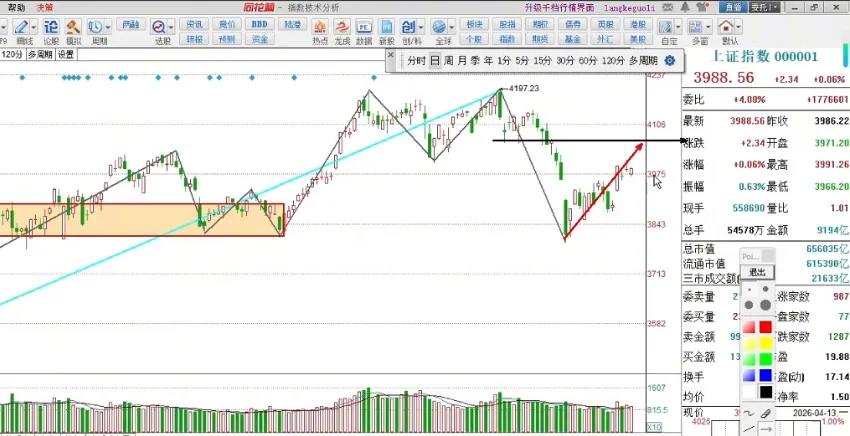
Task: Expand the 全球 global dropdown arrow
Action: pos(452,27)
